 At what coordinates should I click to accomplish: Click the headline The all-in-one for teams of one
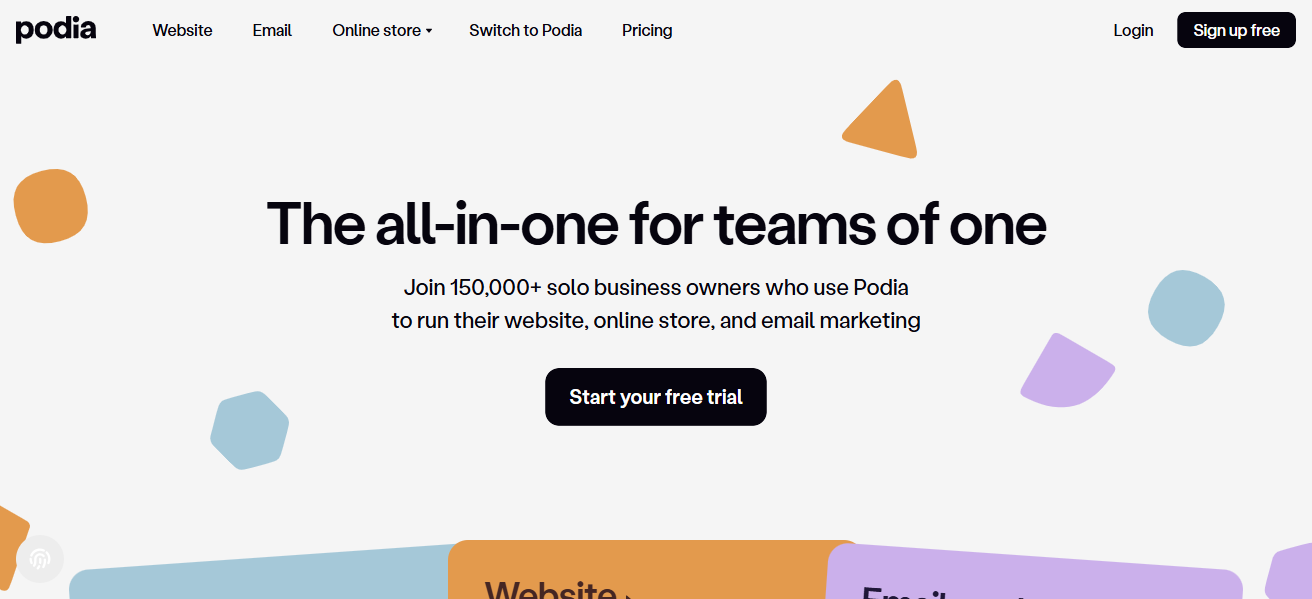pyautogui.click(x=656, y=223)
